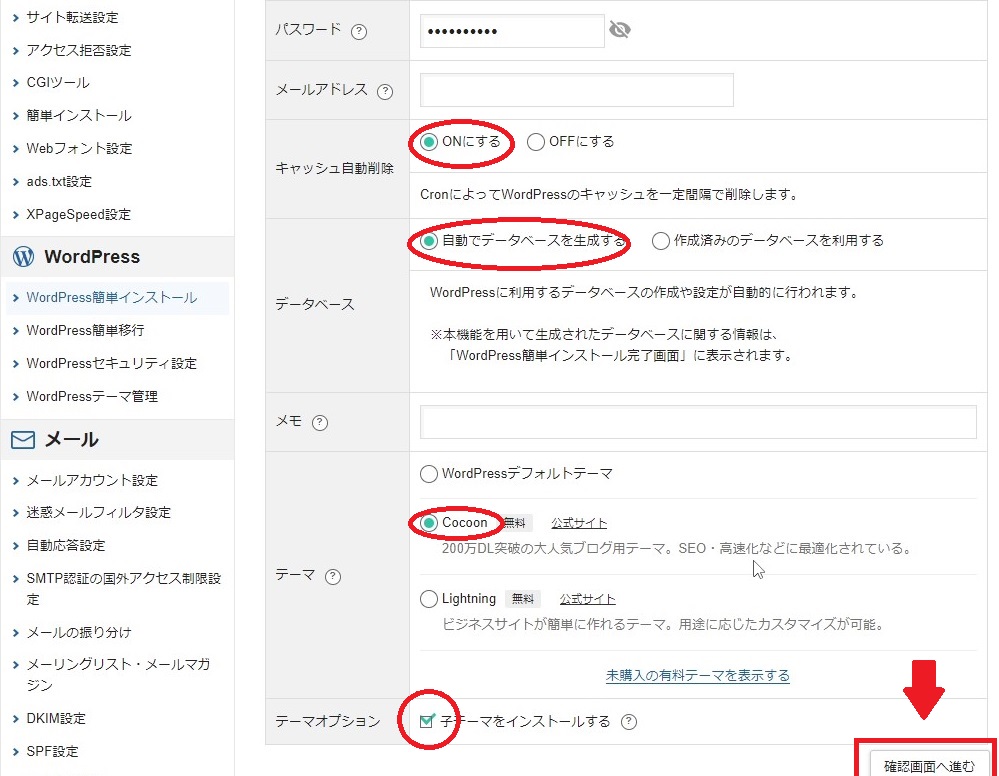This screenshot has width=999, height=776.
Task: Open Webフォント設定 in sidebar
Action: point(79,148)
